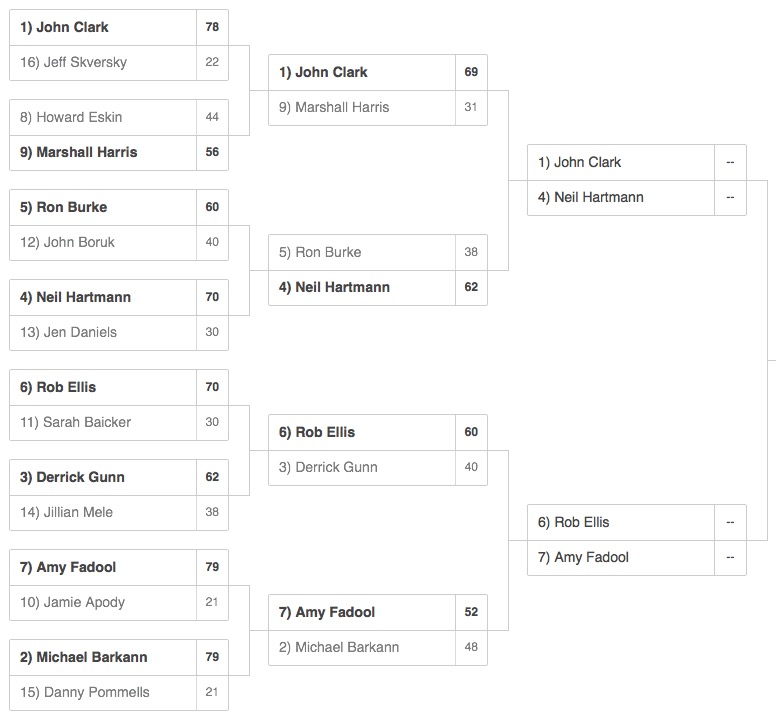Pick John Clark in the semifinal matchup
Screen dimensions: 776x716
click(636, 162)
